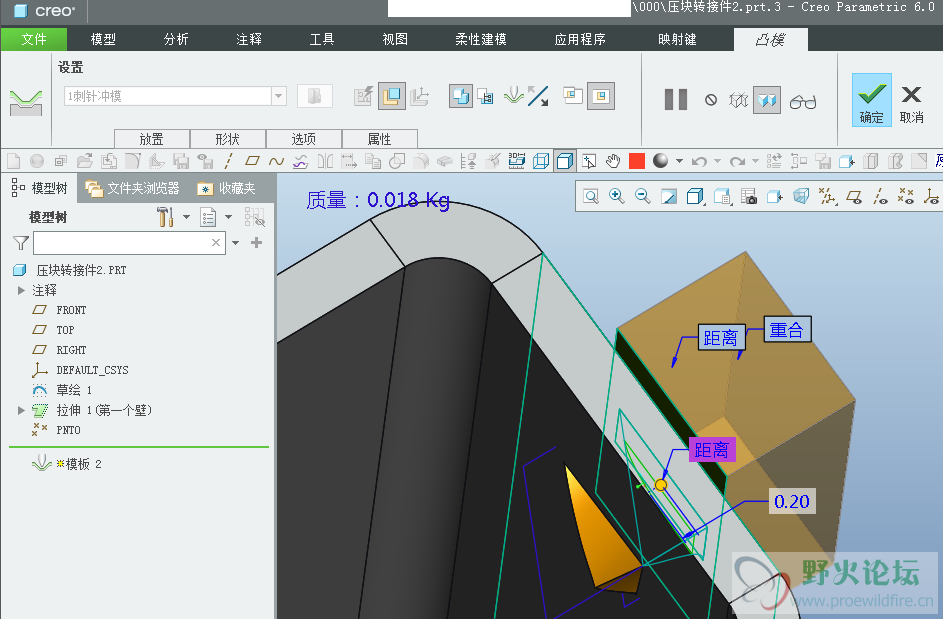943x619 pixels.
Task: Select FRONT plane in model tree
Action: 71,310
